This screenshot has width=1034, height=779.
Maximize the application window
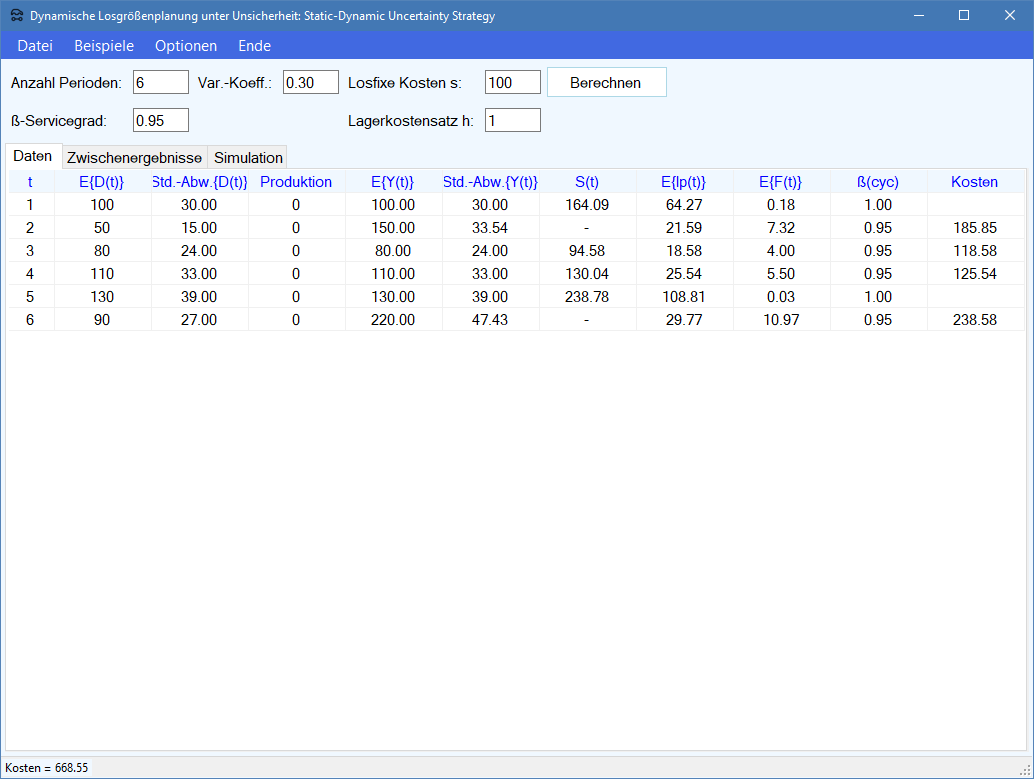(x=964, y=16)
